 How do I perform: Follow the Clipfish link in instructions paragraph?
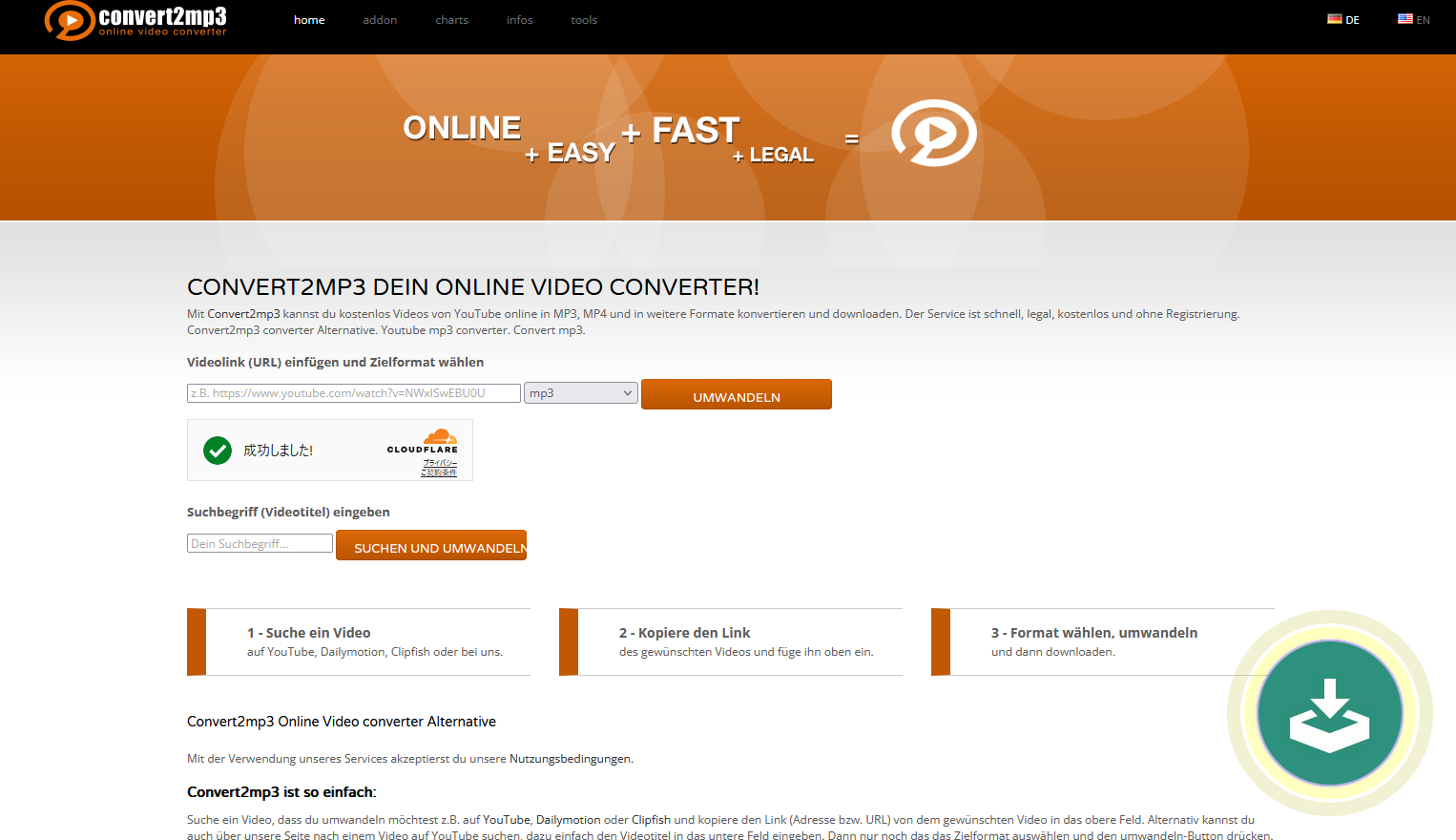[651, 820]
